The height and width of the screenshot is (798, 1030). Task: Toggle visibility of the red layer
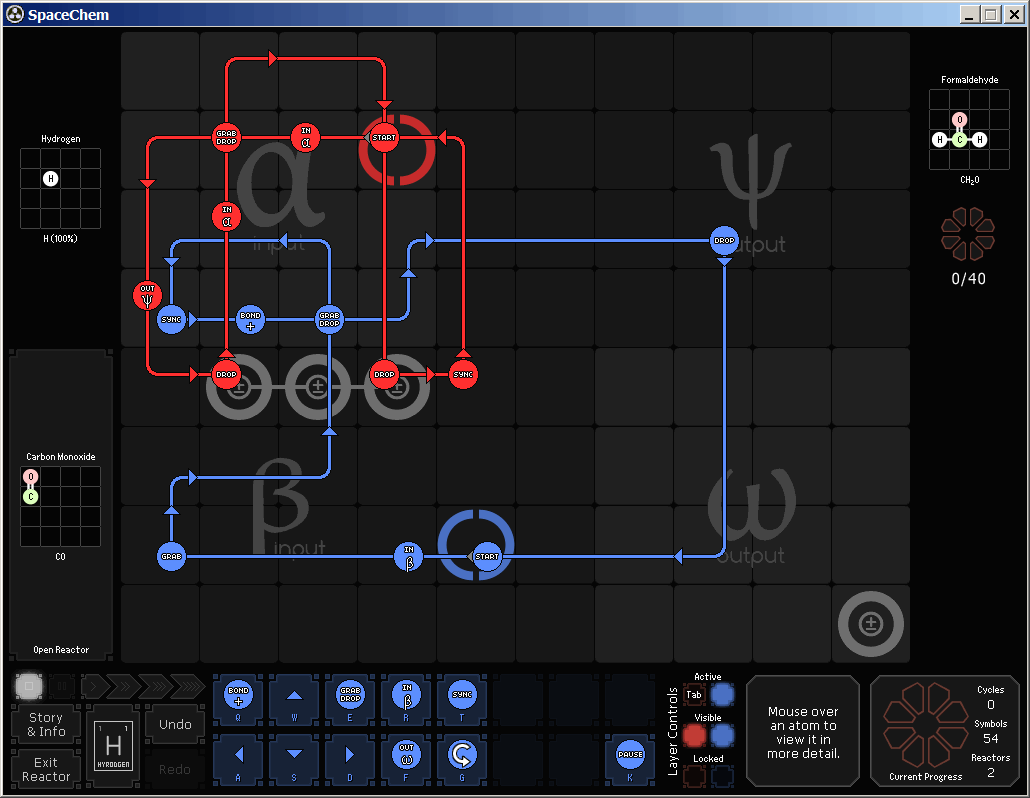695,735
